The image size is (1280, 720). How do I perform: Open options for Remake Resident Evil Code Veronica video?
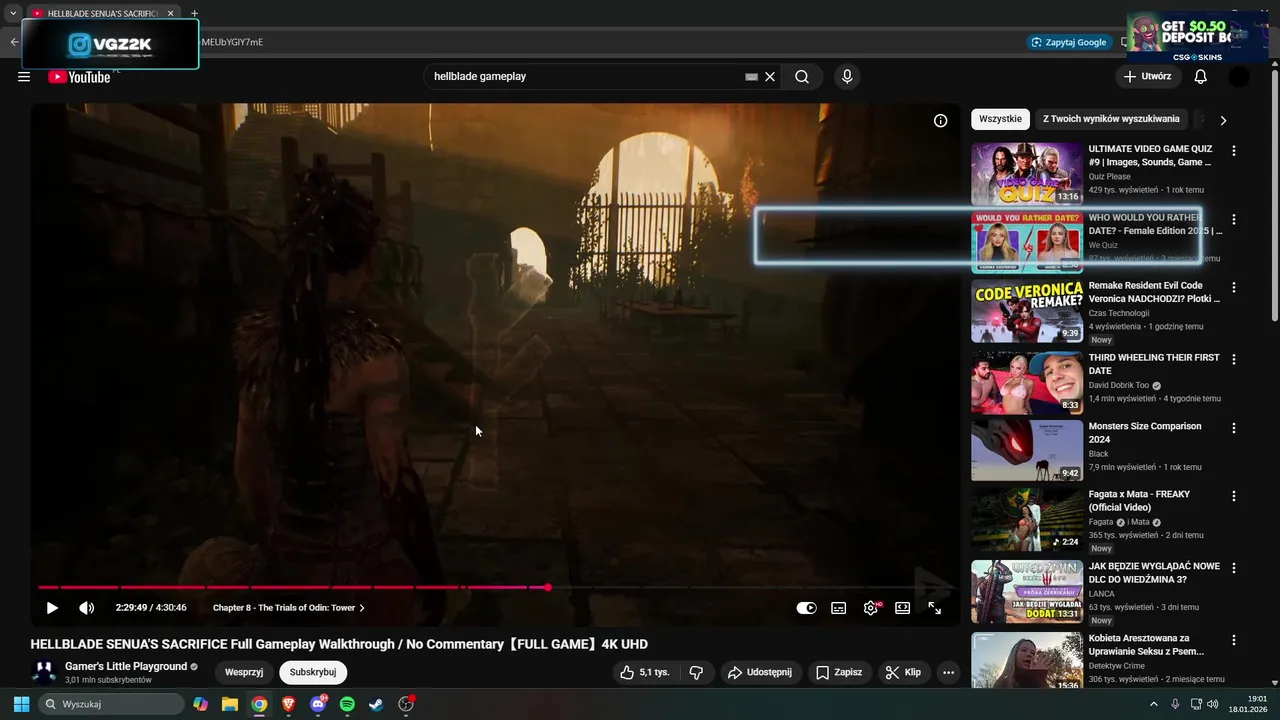click(x=1233, y=287)
